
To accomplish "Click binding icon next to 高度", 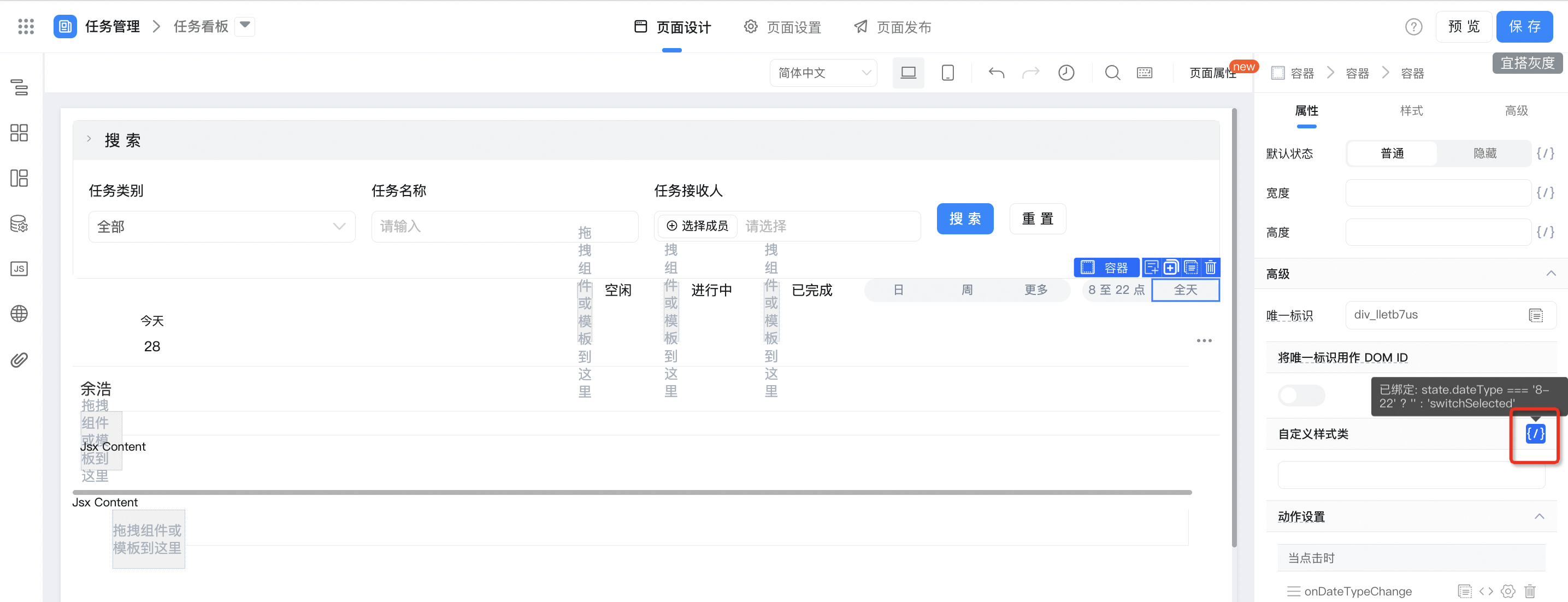I will [x=1546, y=232].
